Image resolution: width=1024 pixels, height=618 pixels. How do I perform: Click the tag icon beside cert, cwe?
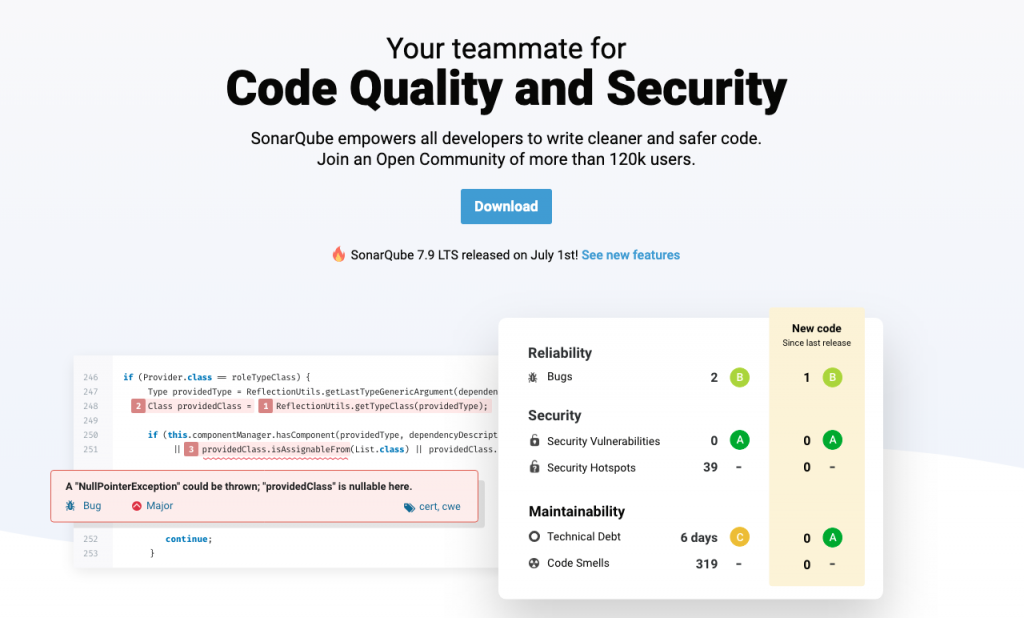tap(409, 507)
